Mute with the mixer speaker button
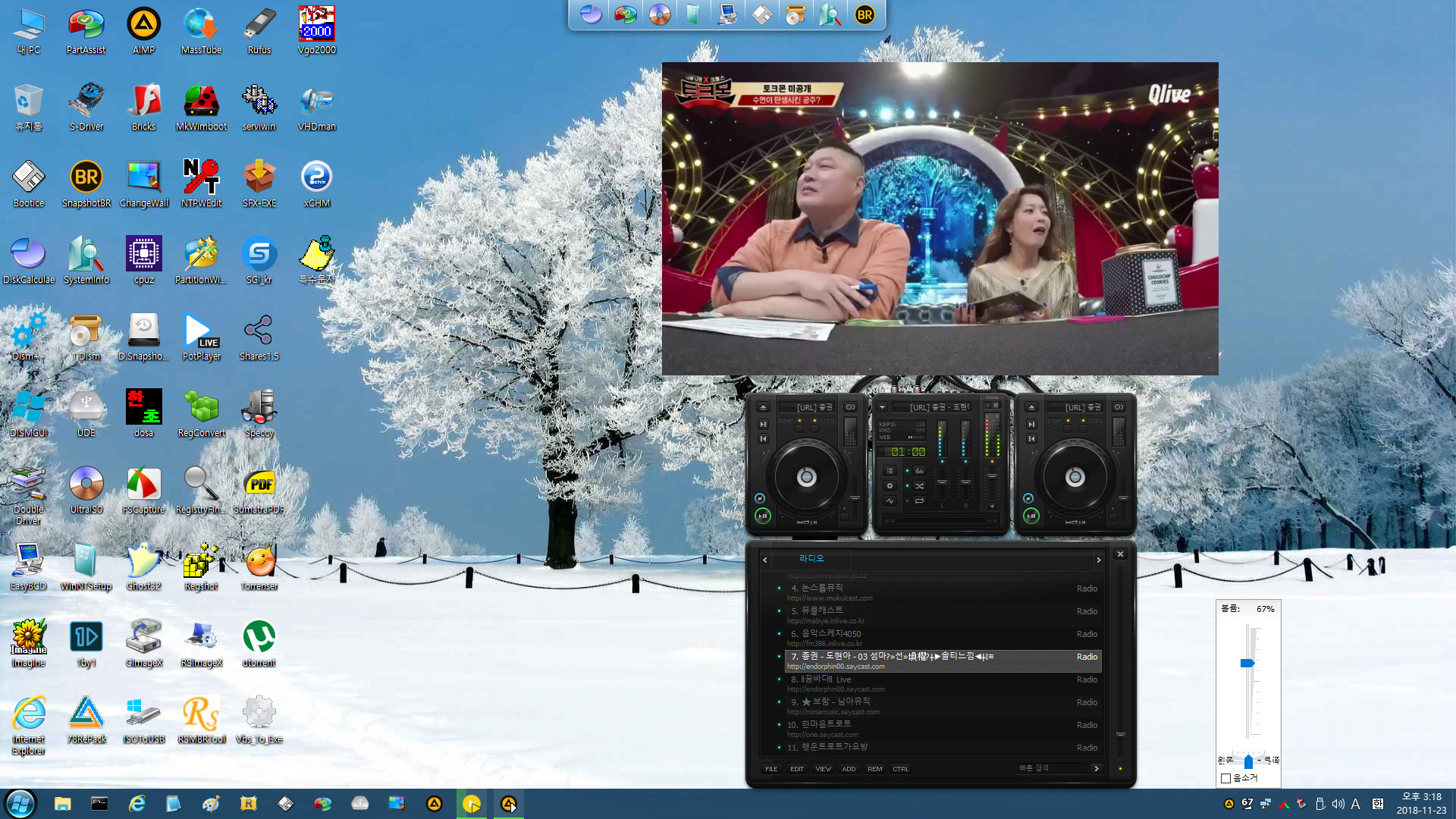 (993, 506)
